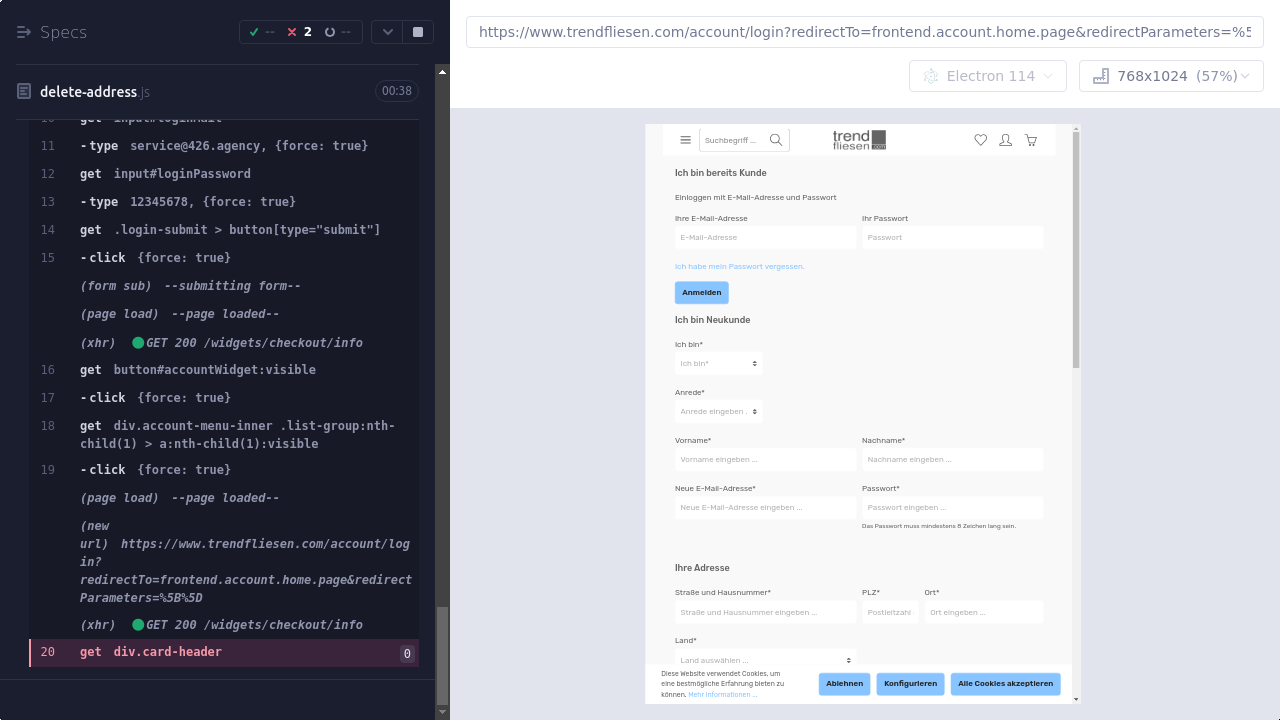Screen dimensions: 1280x720
Task: Open the account user icon
Action: pyautogui.click(x=1005, y=140)
